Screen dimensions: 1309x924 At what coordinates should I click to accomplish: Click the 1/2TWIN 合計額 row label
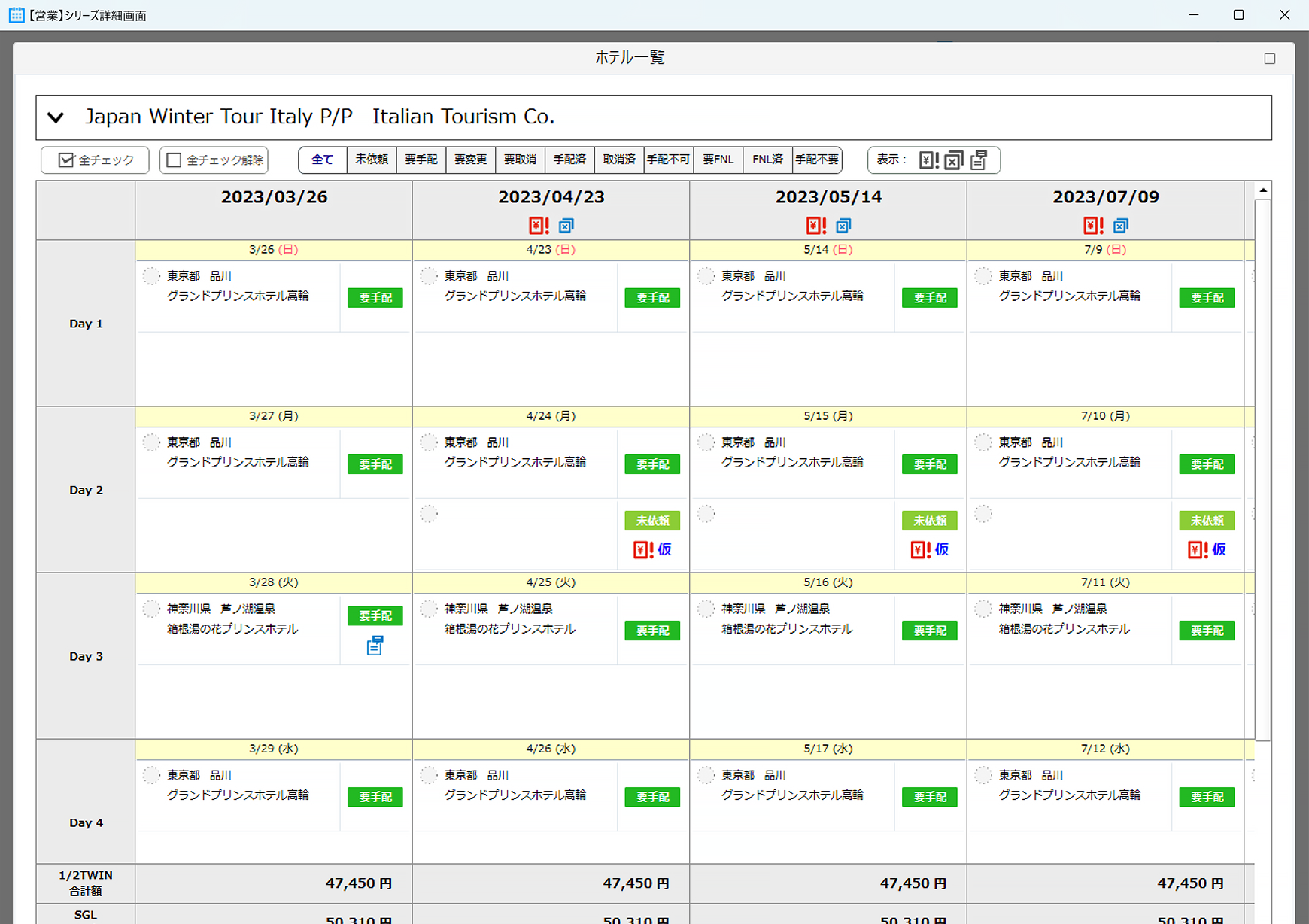pyautogui.click(x=86, y=883)
